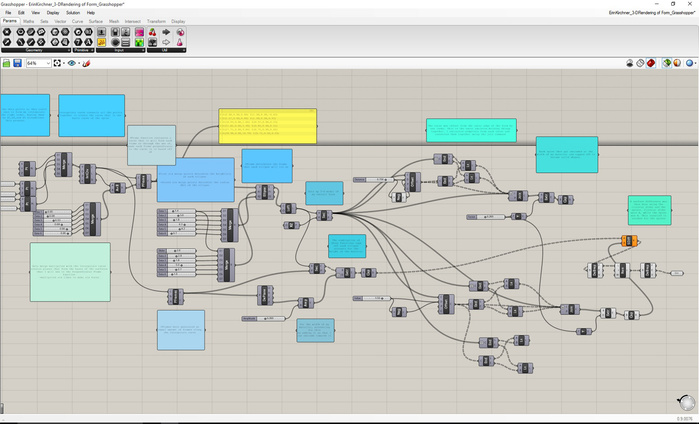Click the solid black arrow util icon

coord(166,32)
